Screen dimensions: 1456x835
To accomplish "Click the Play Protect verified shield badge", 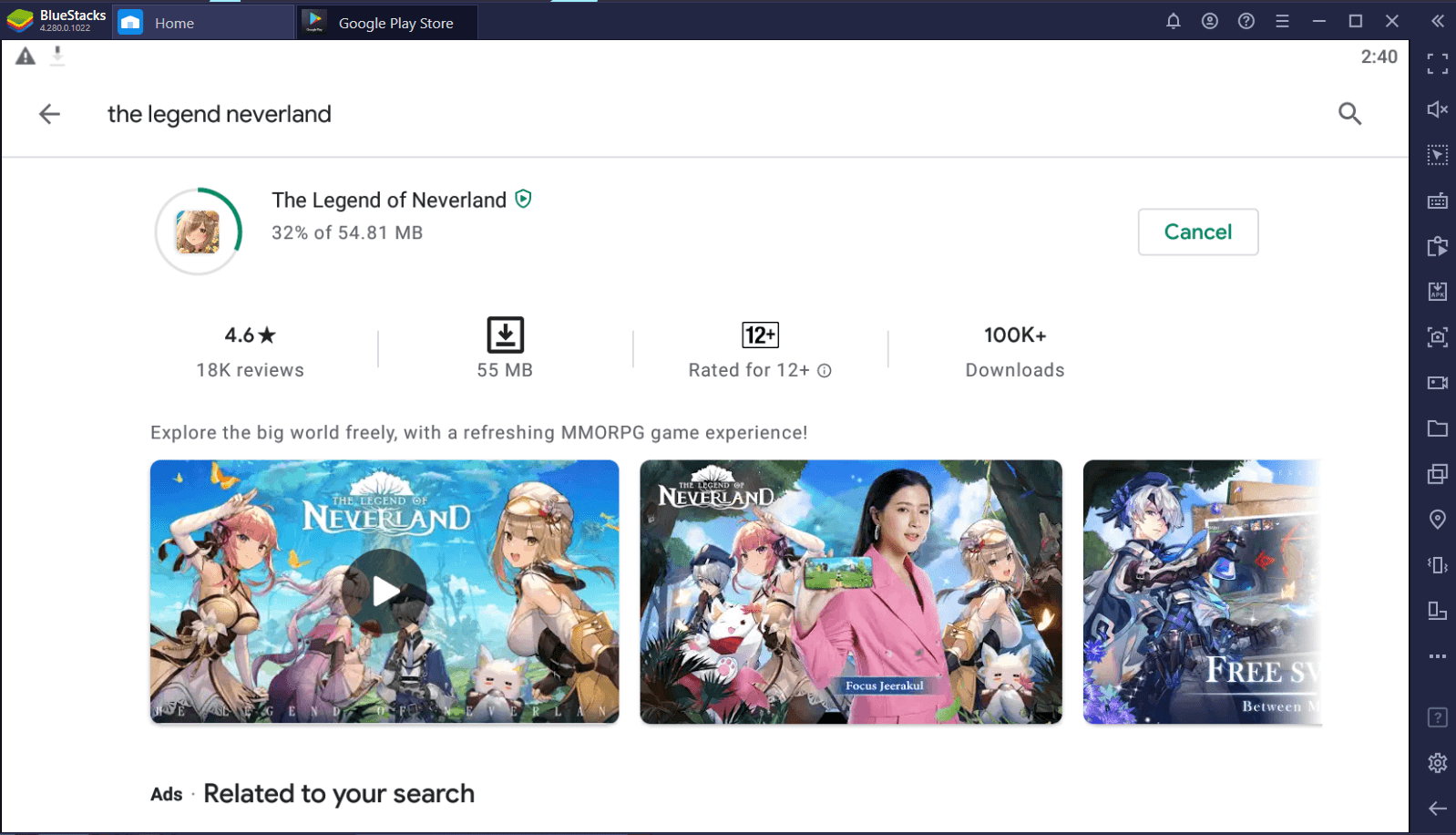I will (523, 199).
